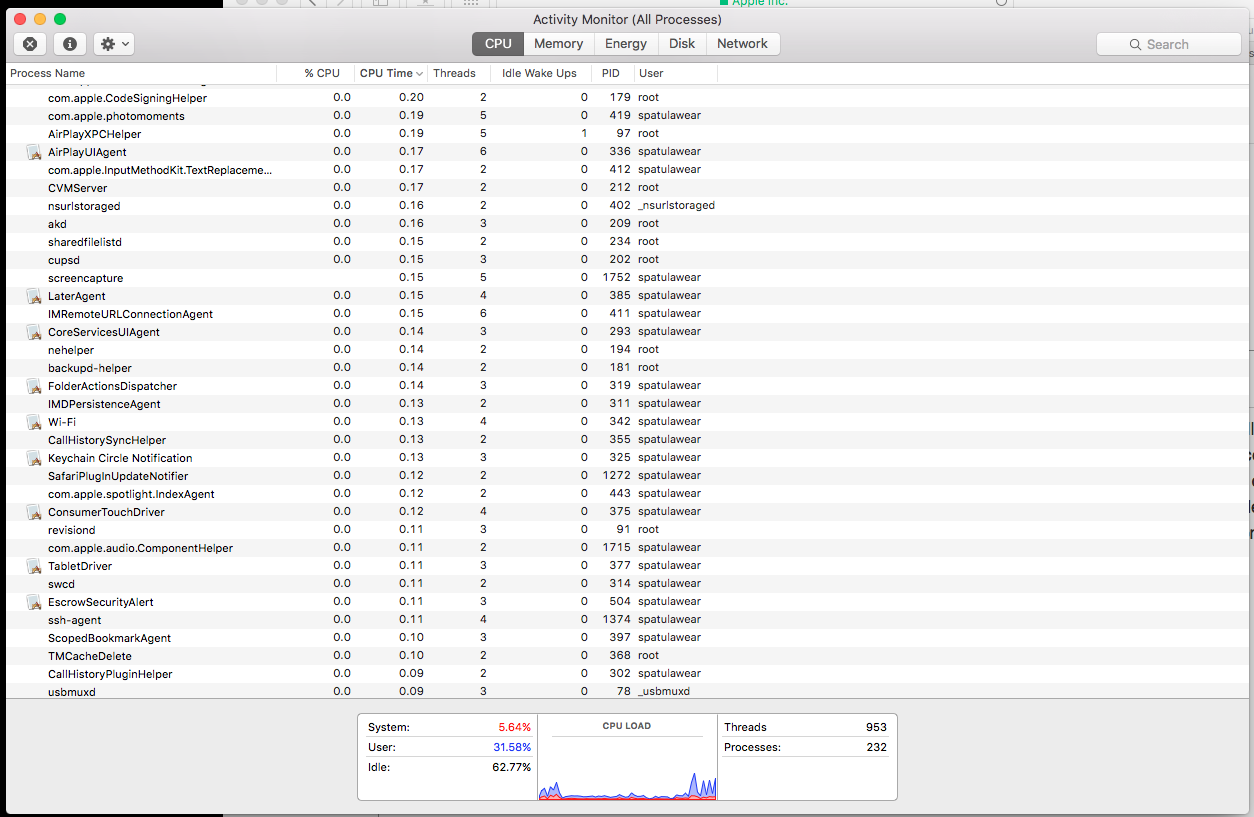Click the AirPlayUIAgent process icon

[34, 152]
